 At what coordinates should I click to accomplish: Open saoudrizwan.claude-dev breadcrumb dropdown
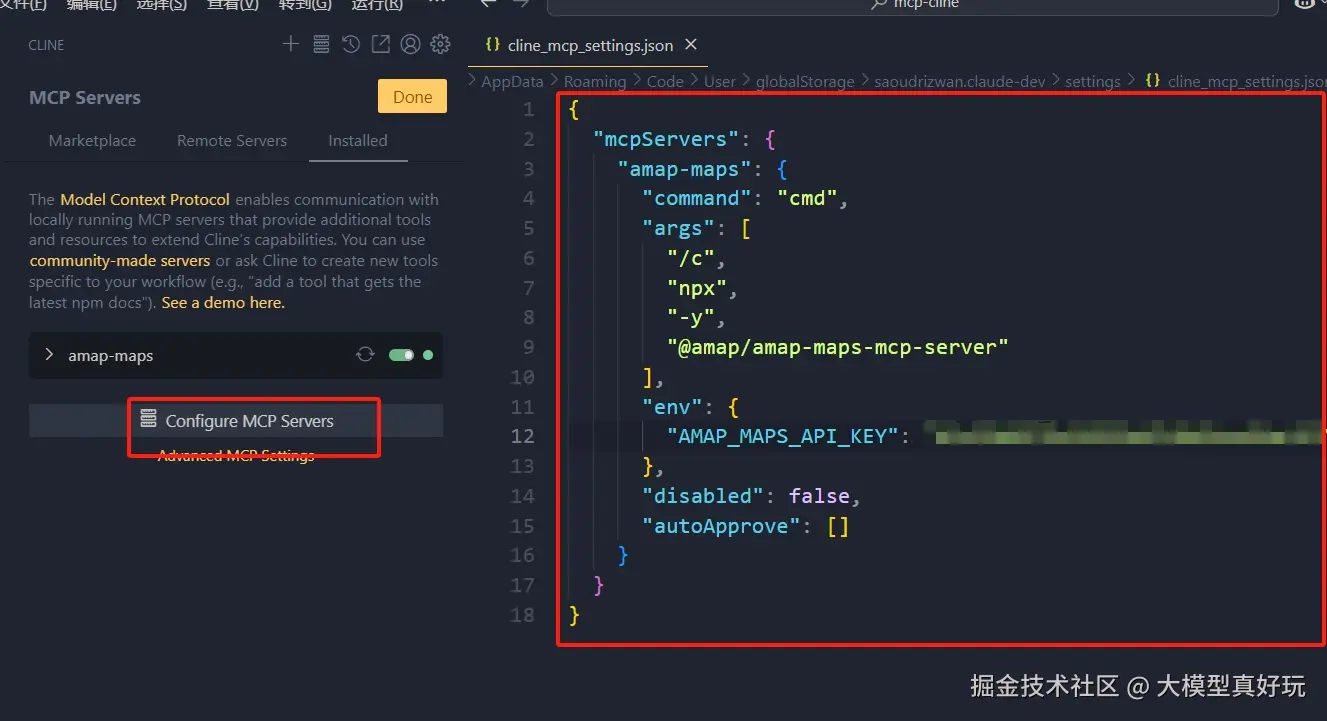click(960, 81)
